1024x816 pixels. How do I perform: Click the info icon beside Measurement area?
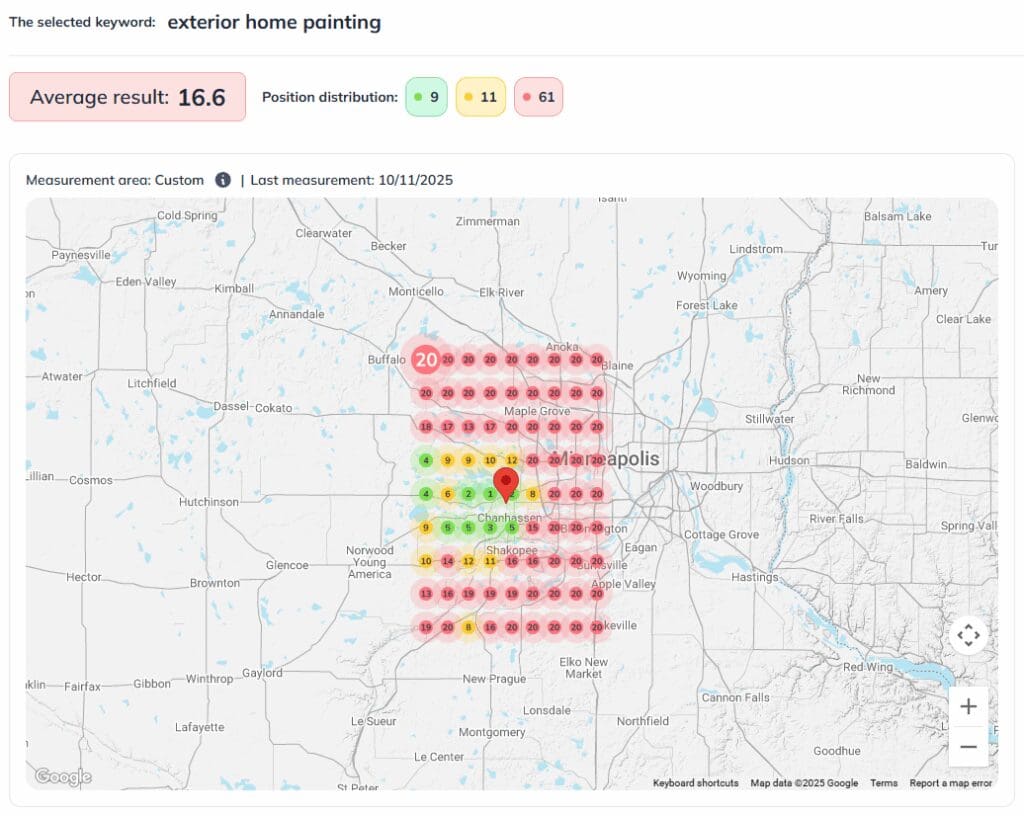click(223, 180)
